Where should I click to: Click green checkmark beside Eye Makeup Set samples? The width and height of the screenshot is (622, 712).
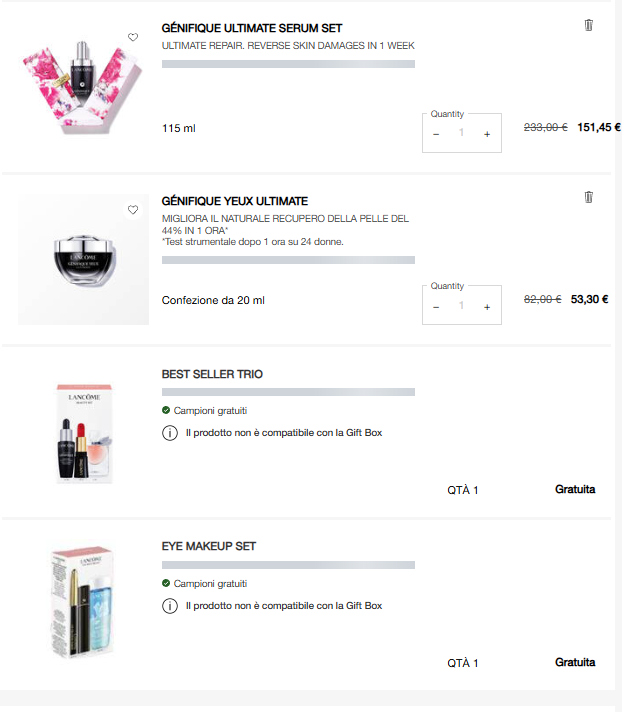tap(166, 583)
